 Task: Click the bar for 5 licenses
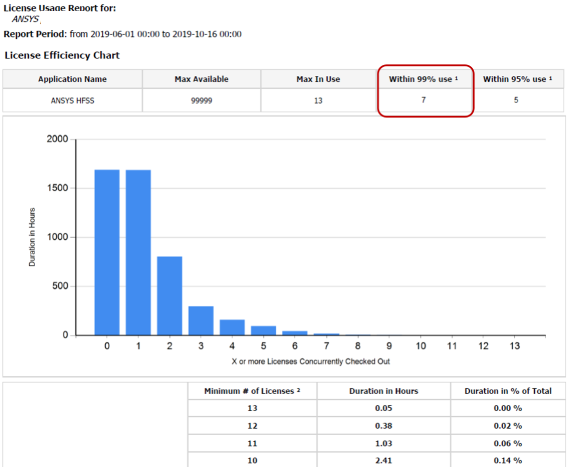coord(264,330)
